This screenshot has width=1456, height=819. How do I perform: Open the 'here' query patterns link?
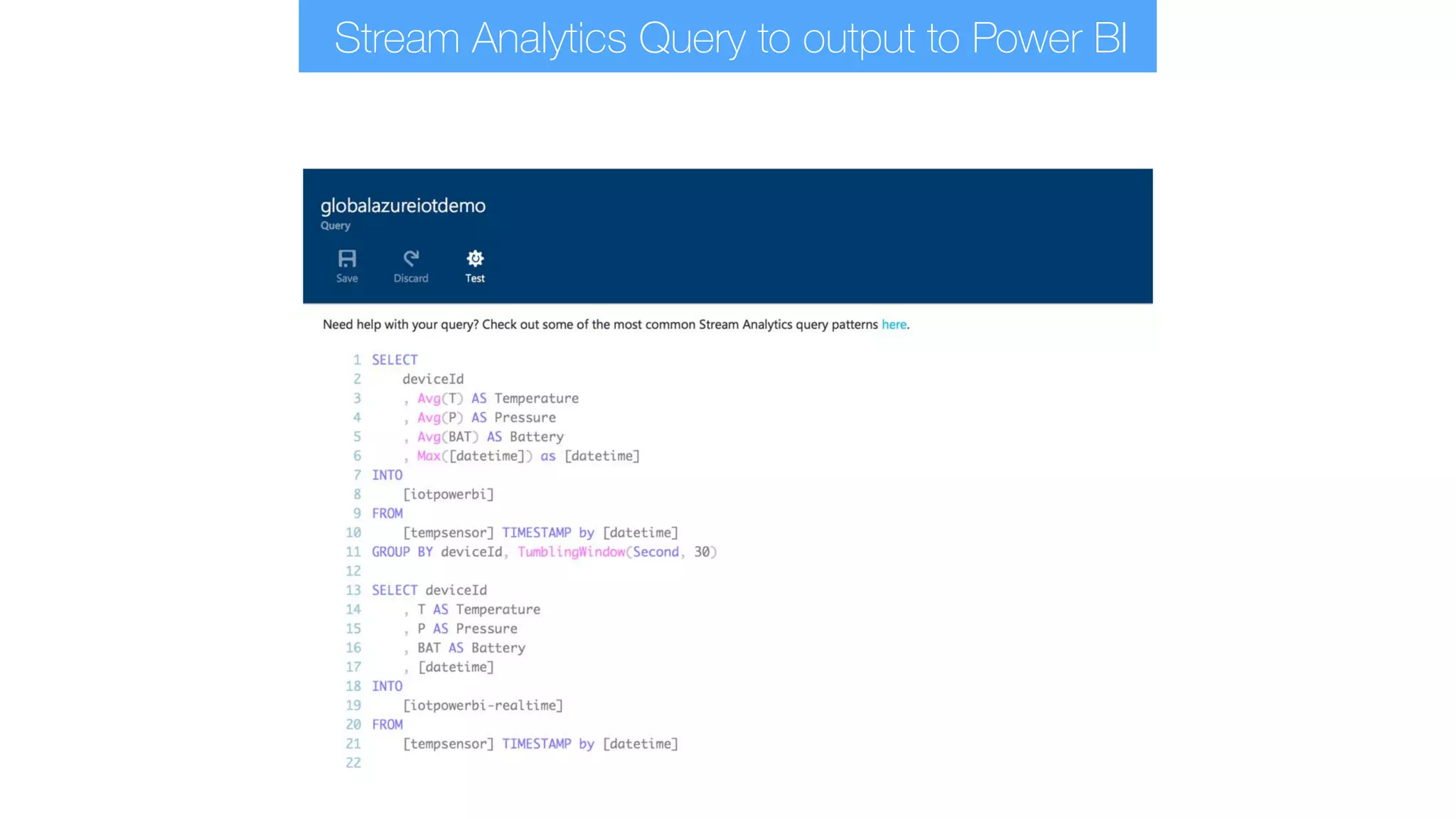coord(894,324)
